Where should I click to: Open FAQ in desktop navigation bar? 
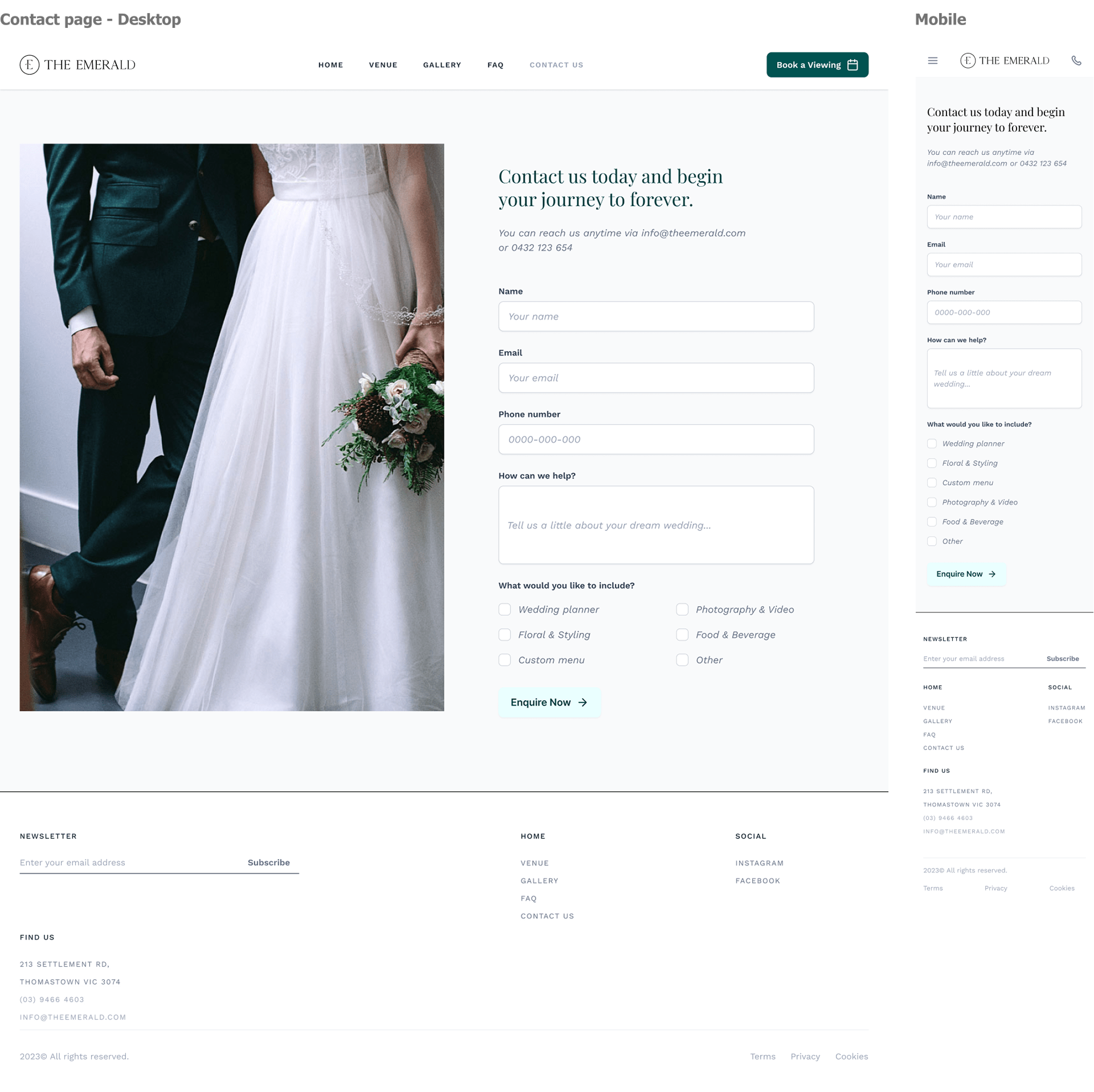tap(495, 65)
